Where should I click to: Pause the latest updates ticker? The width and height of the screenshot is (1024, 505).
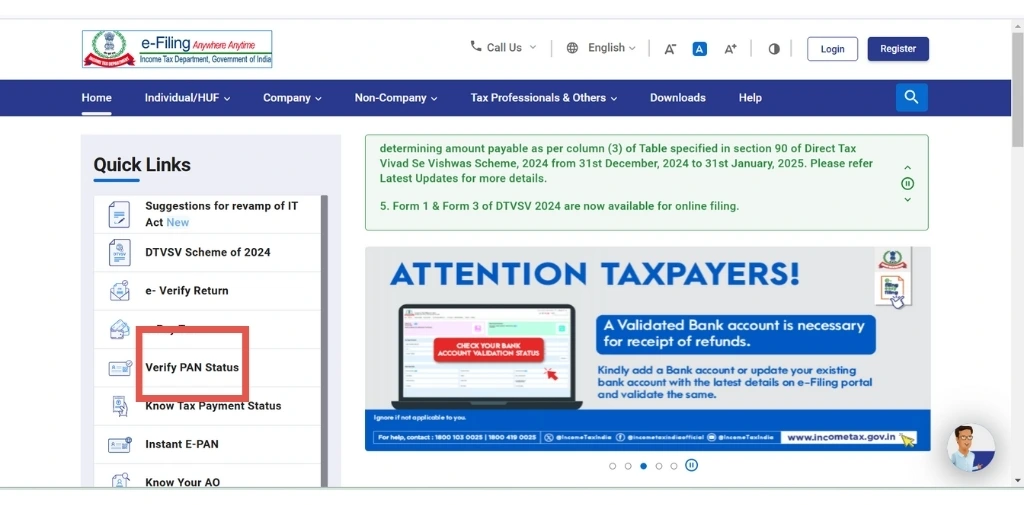(x=907, y=184)
